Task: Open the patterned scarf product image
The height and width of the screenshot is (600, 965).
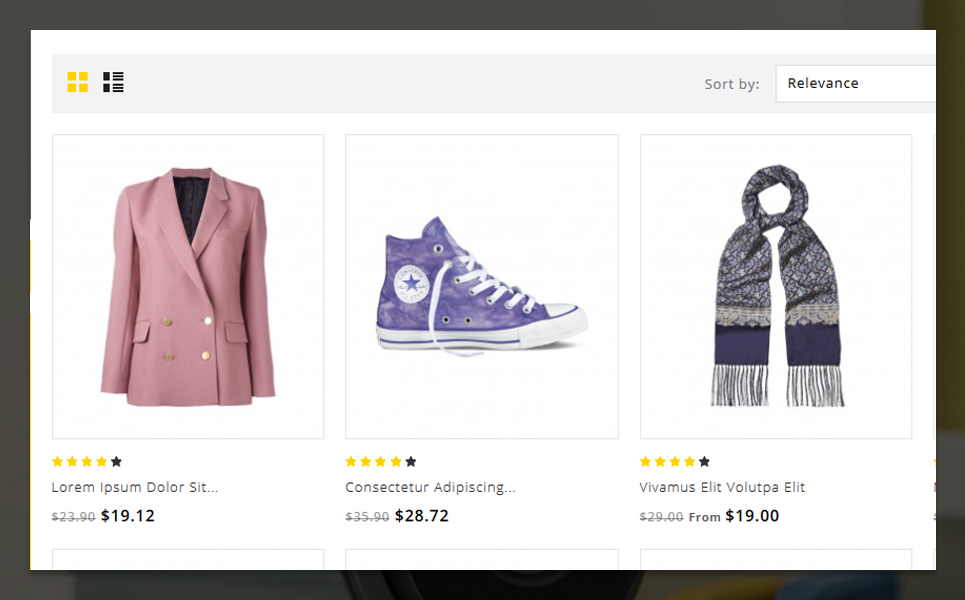Action: (776, 287)
